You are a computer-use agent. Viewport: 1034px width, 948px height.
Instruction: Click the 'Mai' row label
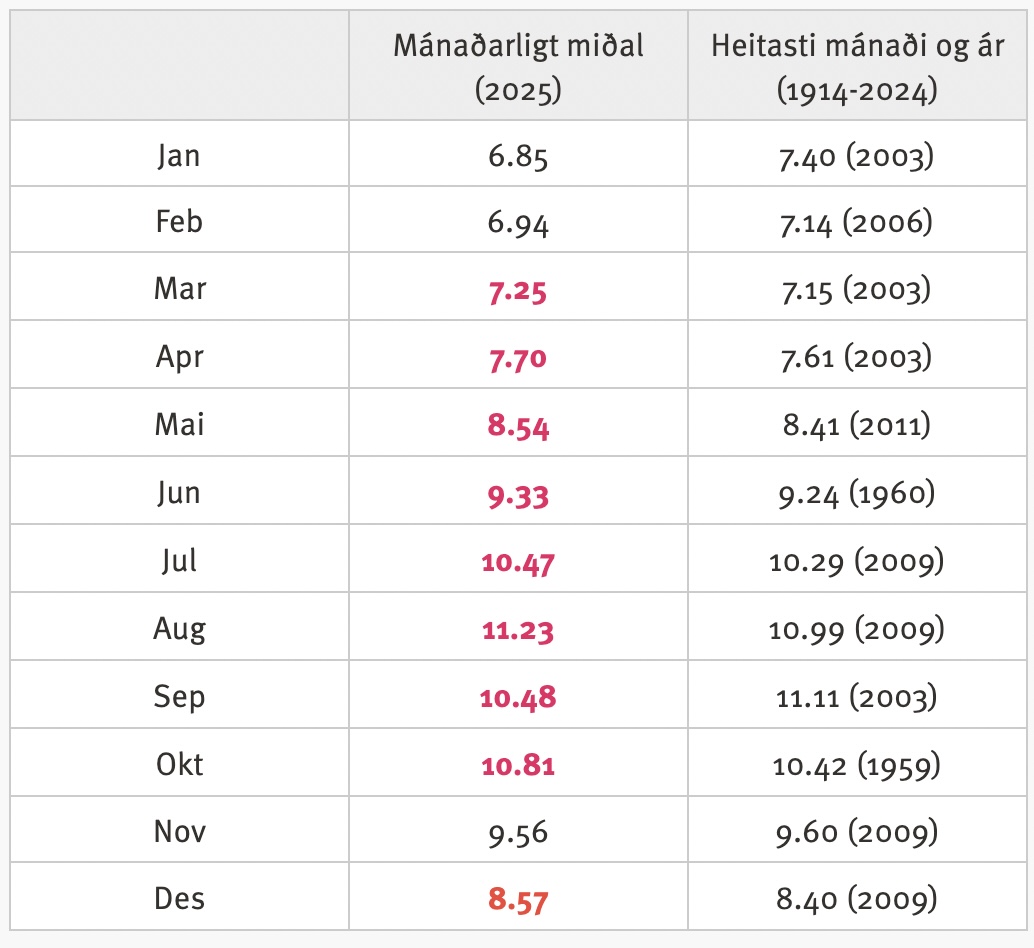[179, 425]
